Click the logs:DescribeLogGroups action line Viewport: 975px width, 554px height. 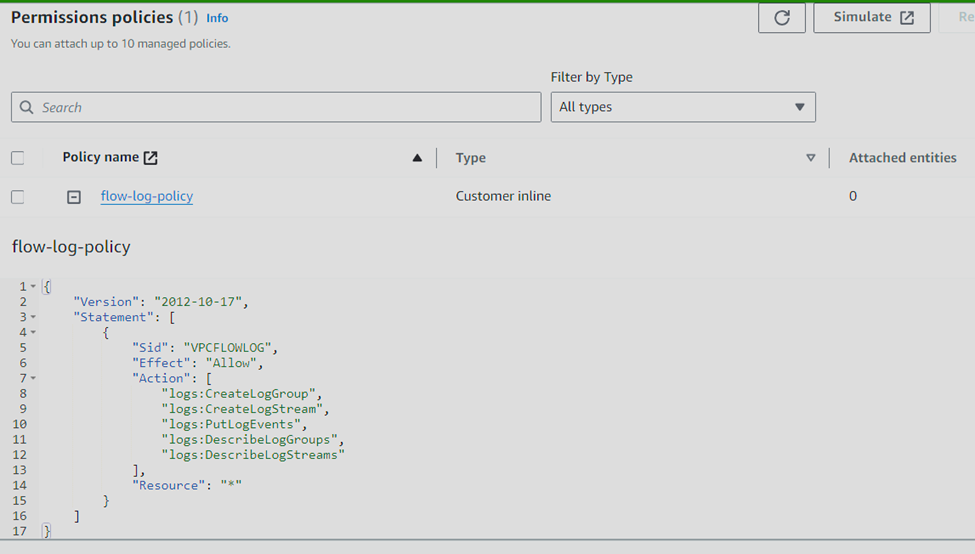[x=252, y=440]
